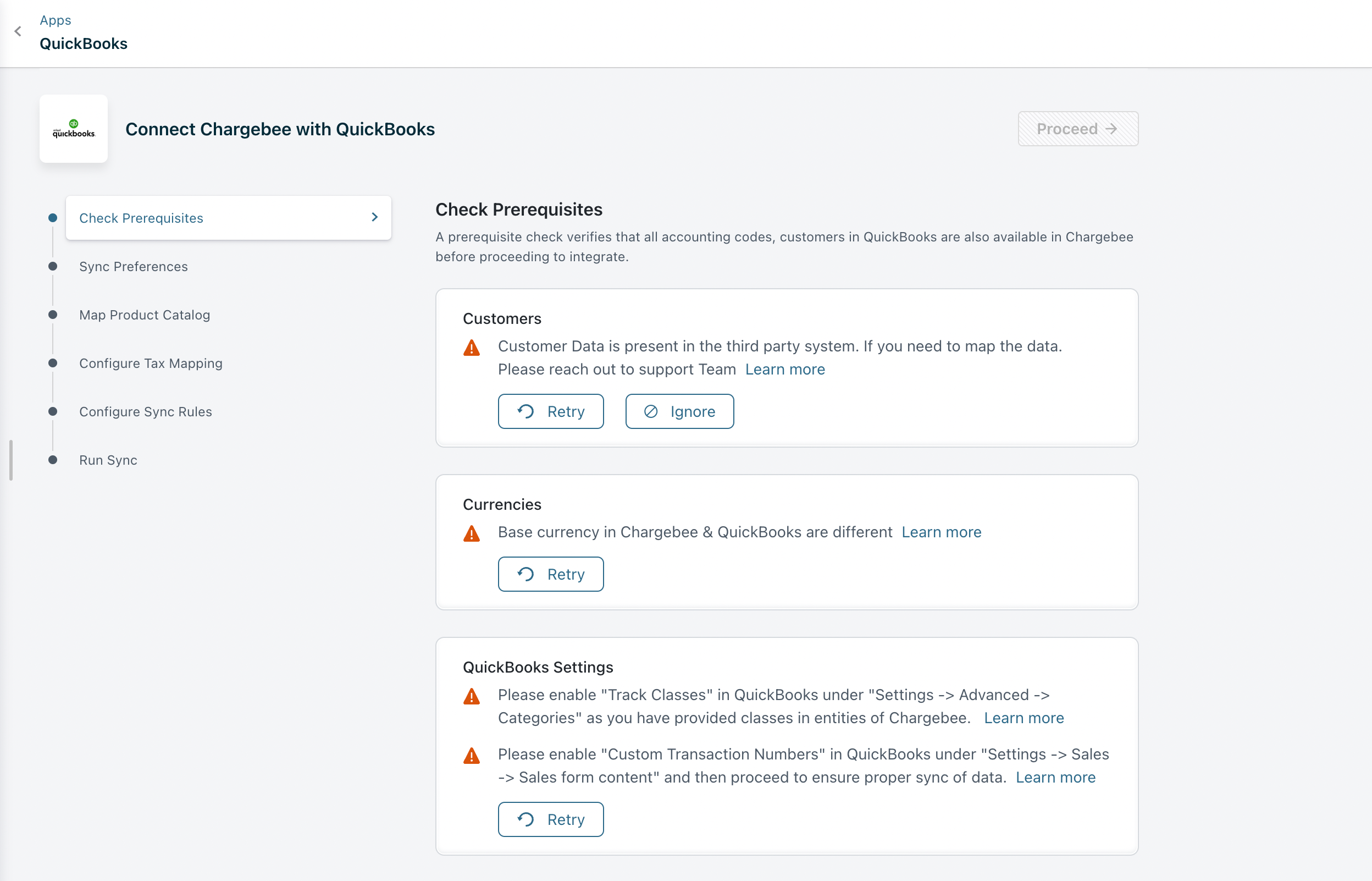Go to Map Product Catalog step

click(145, 315)
